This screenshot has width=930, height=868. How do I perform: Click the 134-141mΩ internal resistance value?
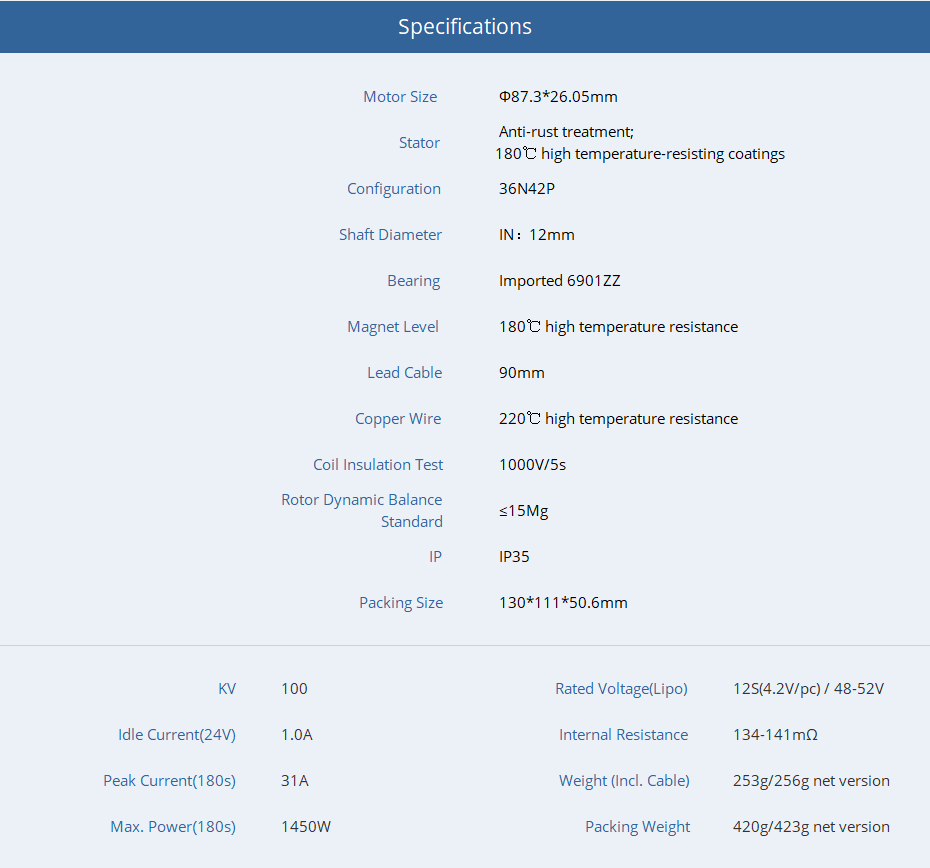click(x=775, y=735)
